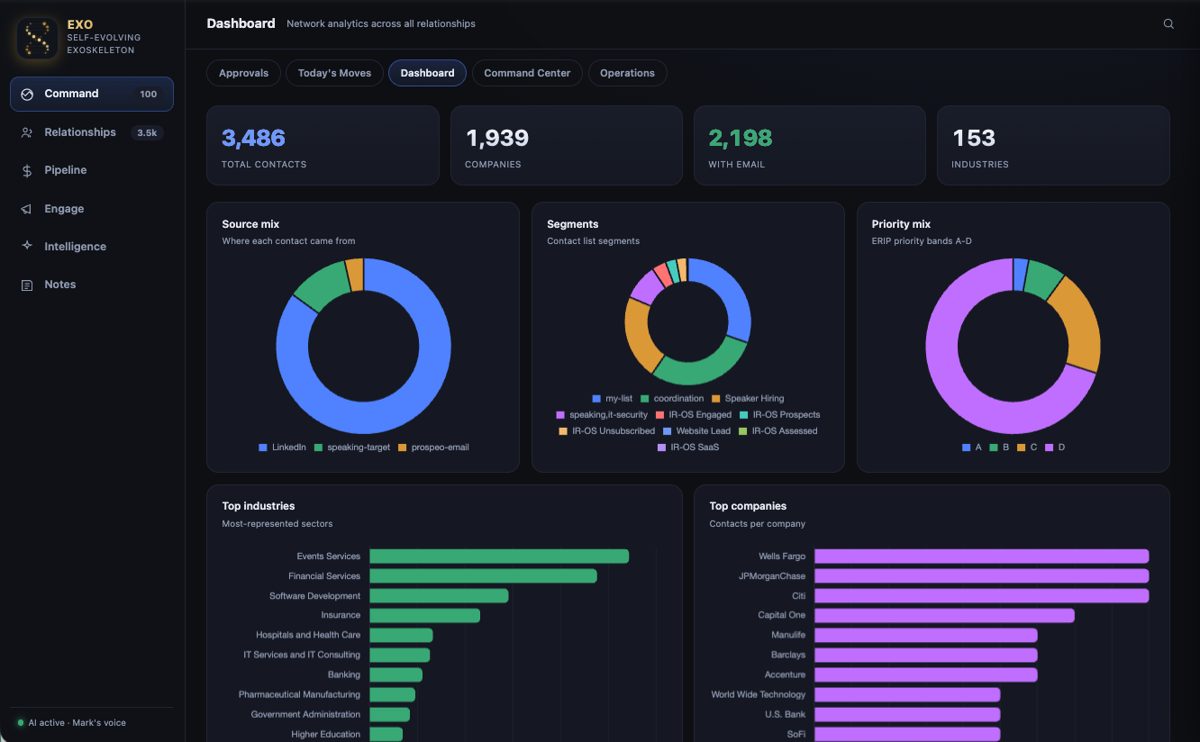Open the Operations tab

tap(627, 73)
